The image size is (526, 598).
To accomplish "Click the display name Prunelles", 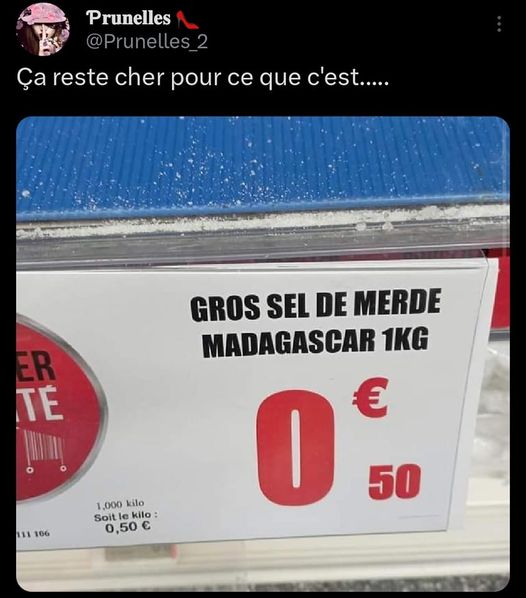I will click(128, 18).
